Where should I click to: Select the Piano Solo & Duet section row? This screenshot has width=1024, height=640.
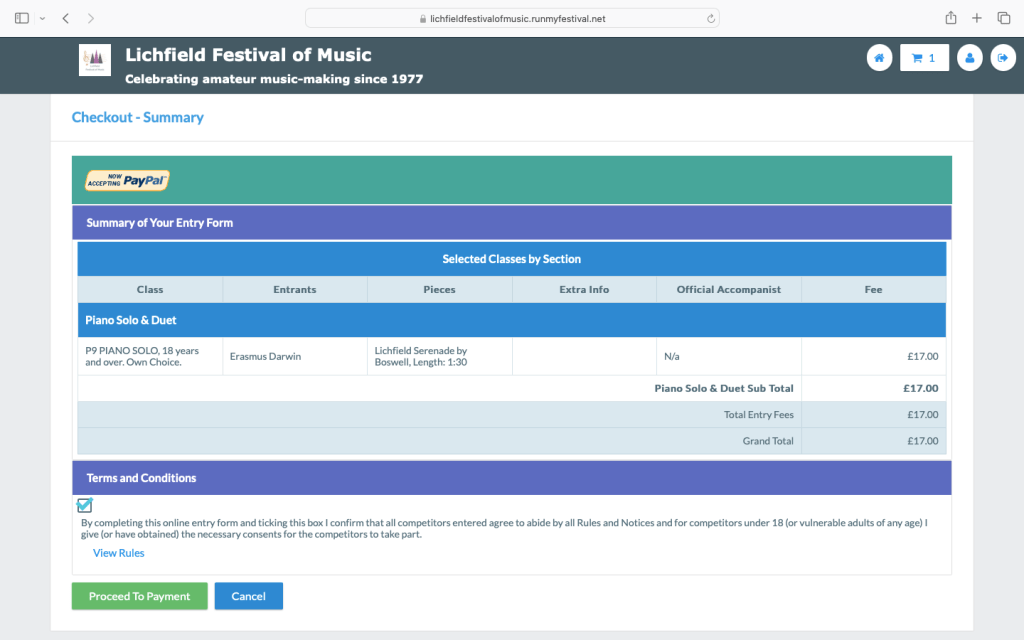click(511, 320)
